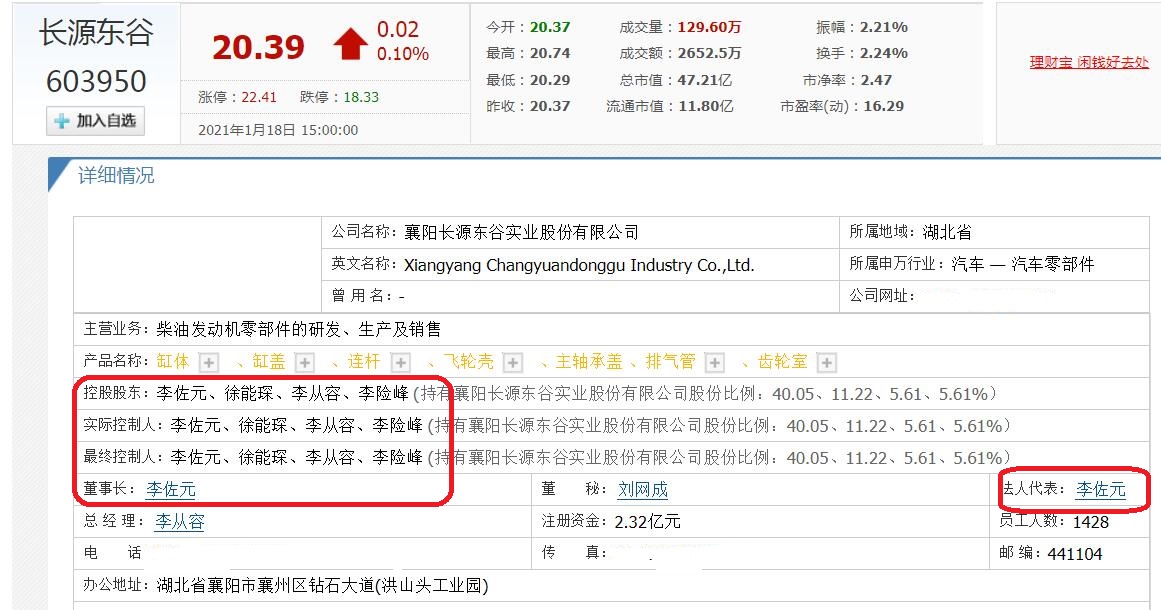Open 刘网成 board secretary link
Screen dimensions: 1161x610
pyautogui.click(x=643, y=489)
